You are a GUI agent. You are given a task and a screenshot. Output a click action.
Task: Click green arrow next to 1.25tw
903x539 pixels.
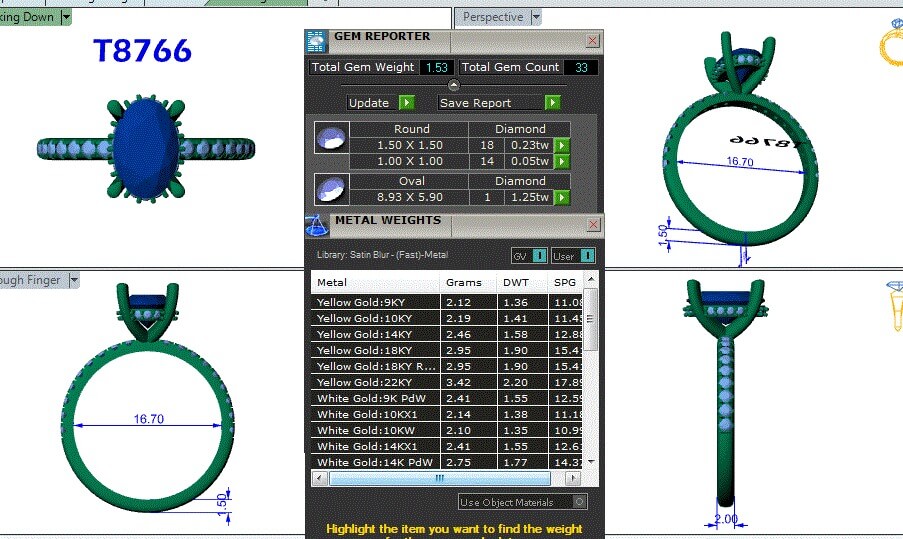point(561,197)
